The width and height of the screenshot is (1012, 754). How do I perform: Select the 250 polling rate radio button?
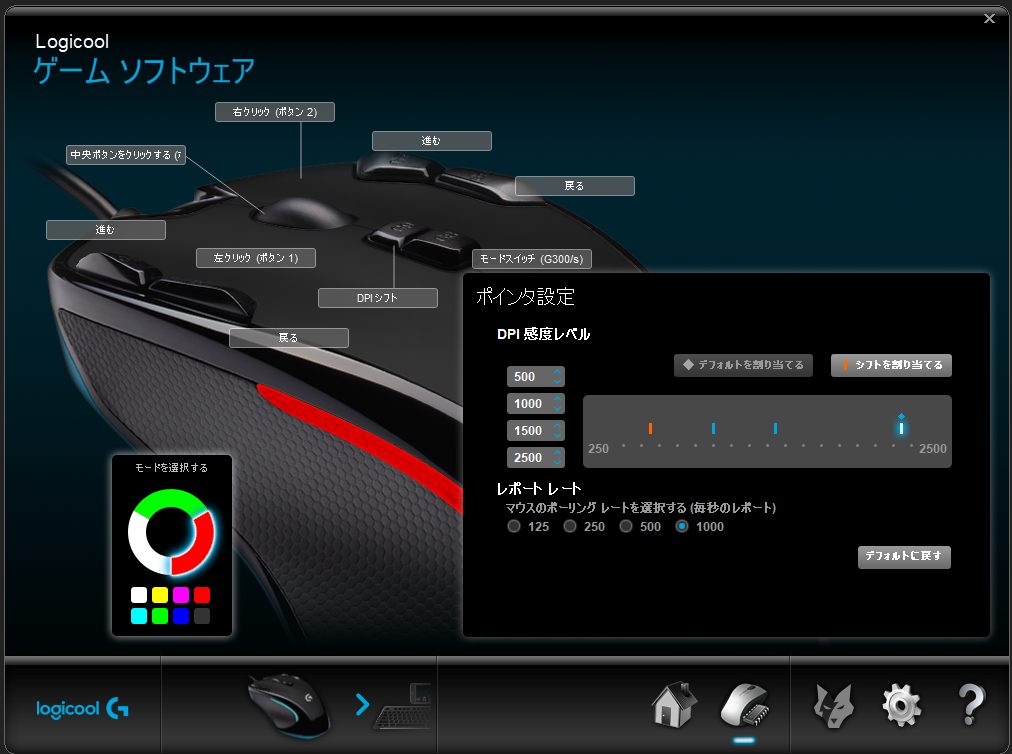pos(569,526)
